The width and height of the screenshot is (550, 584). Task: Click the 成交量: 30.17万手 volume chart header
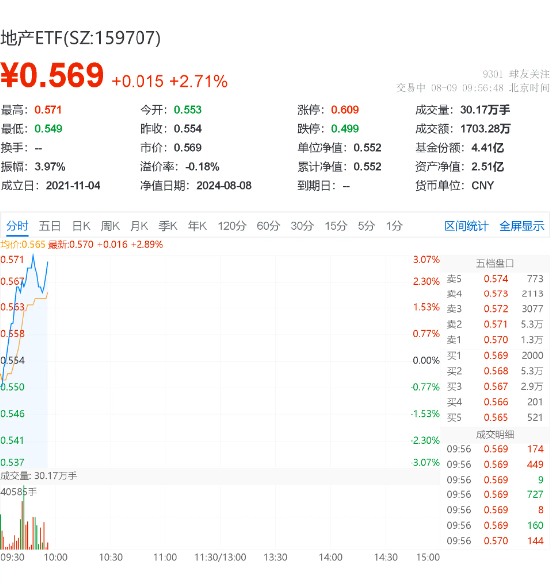(38, 476)
